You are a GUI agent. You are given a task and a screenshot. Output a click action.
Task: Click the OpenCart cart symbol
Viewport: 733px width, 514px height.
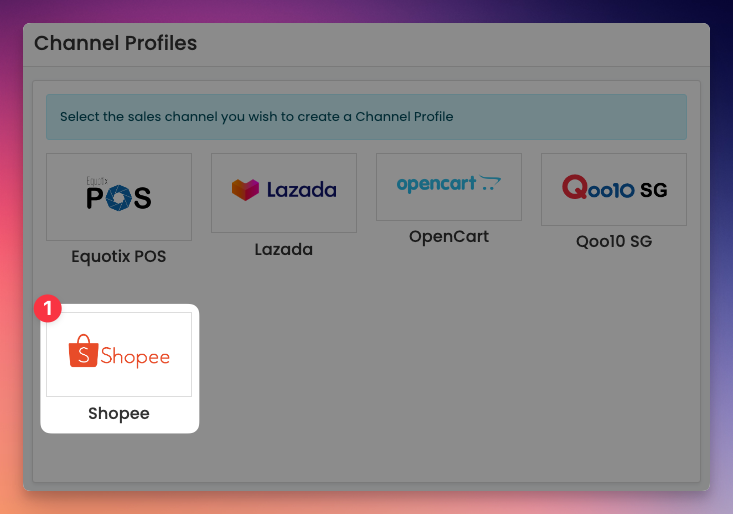coord(490,183)
